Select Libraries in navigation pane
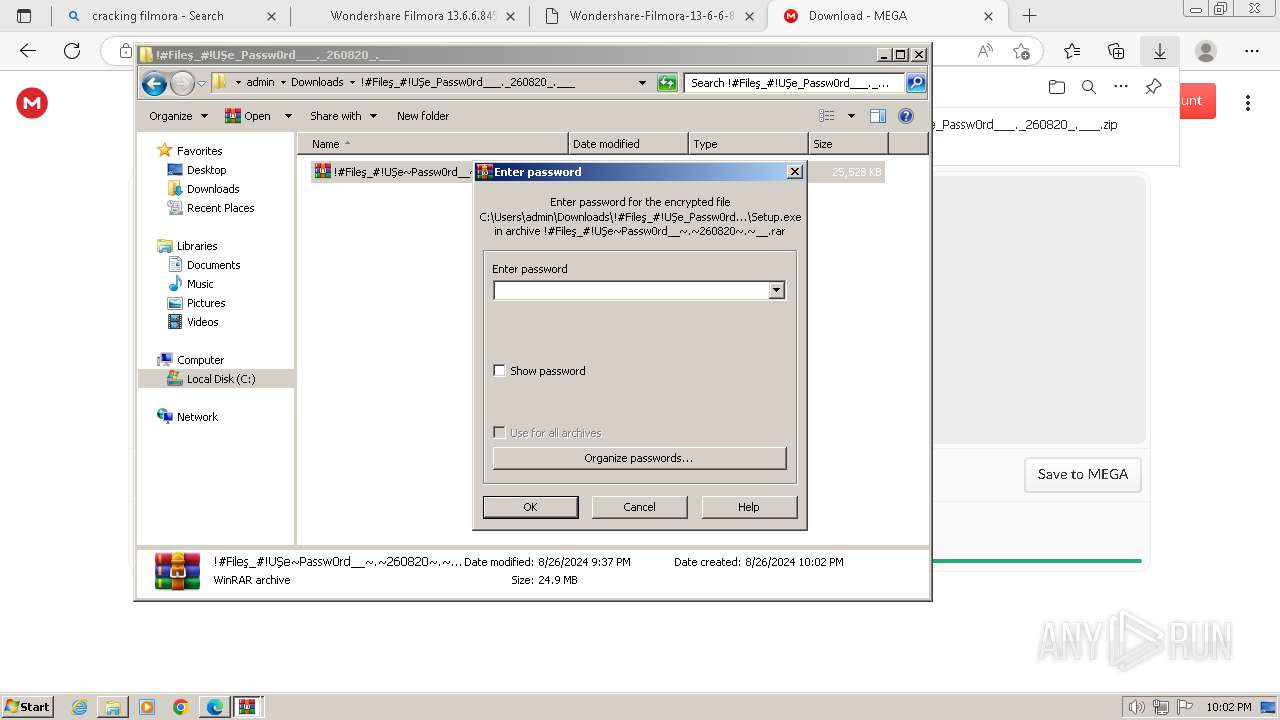Viewport: 1280px width, 720px height. click(197, 246)
